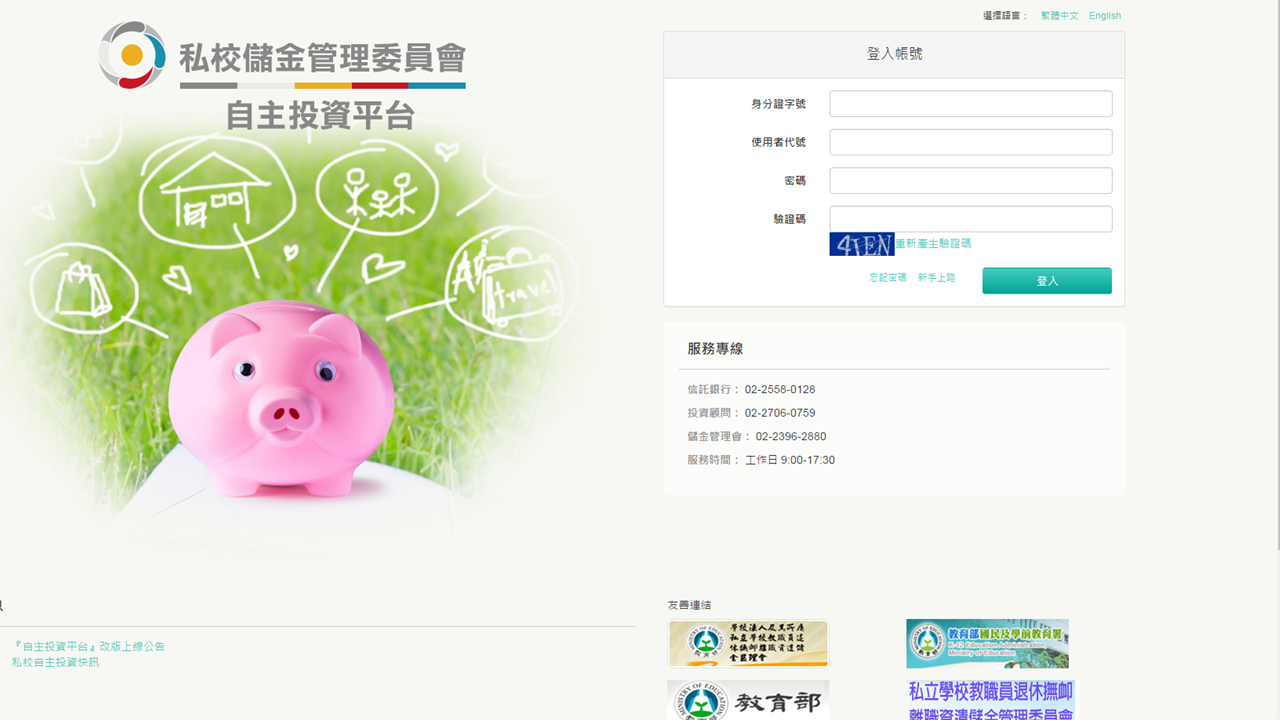Viewport: 1280px width, 720px height.
Task: Open the 忘記密碼 link
Action: 888,277
